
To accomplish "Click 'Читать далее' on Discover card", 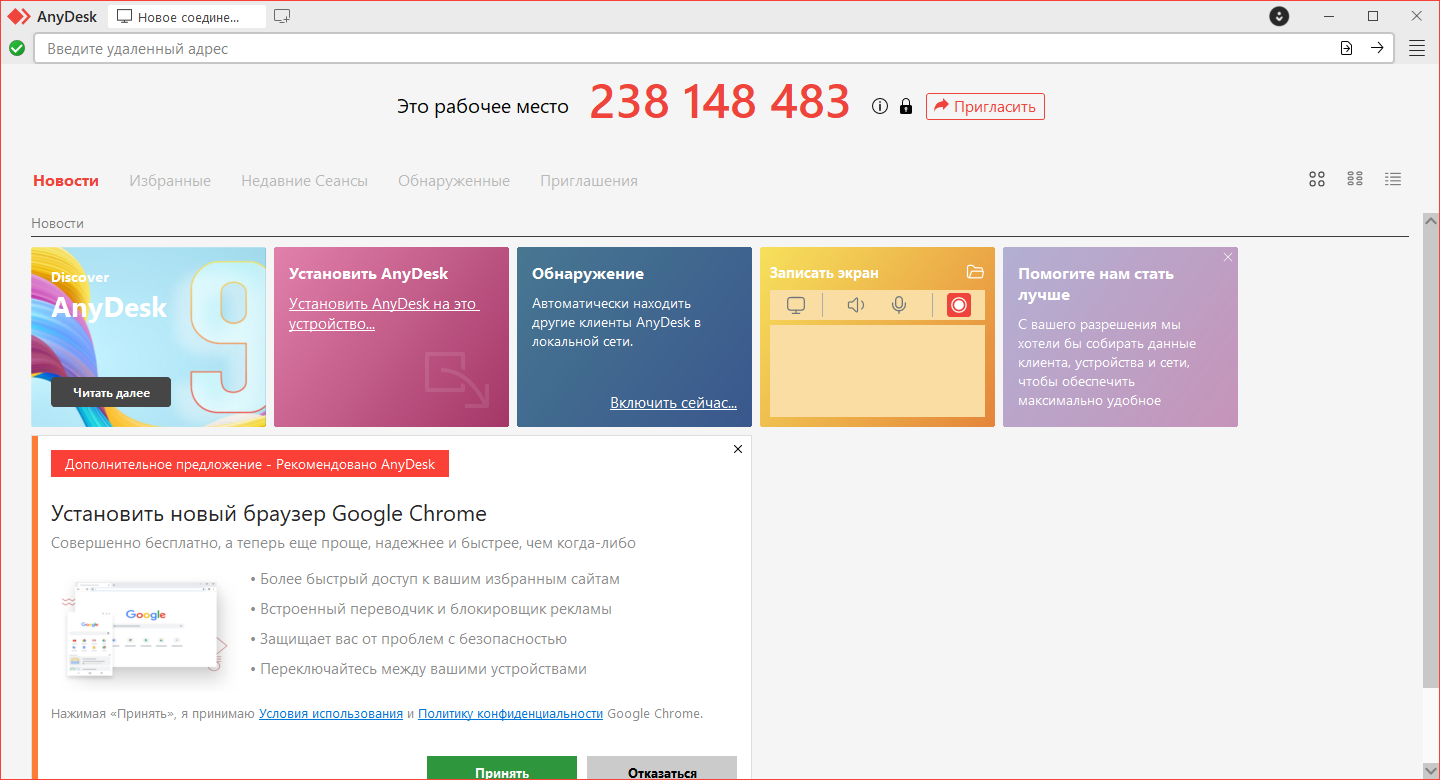I will pyautogui.click(x=111, y=392).
